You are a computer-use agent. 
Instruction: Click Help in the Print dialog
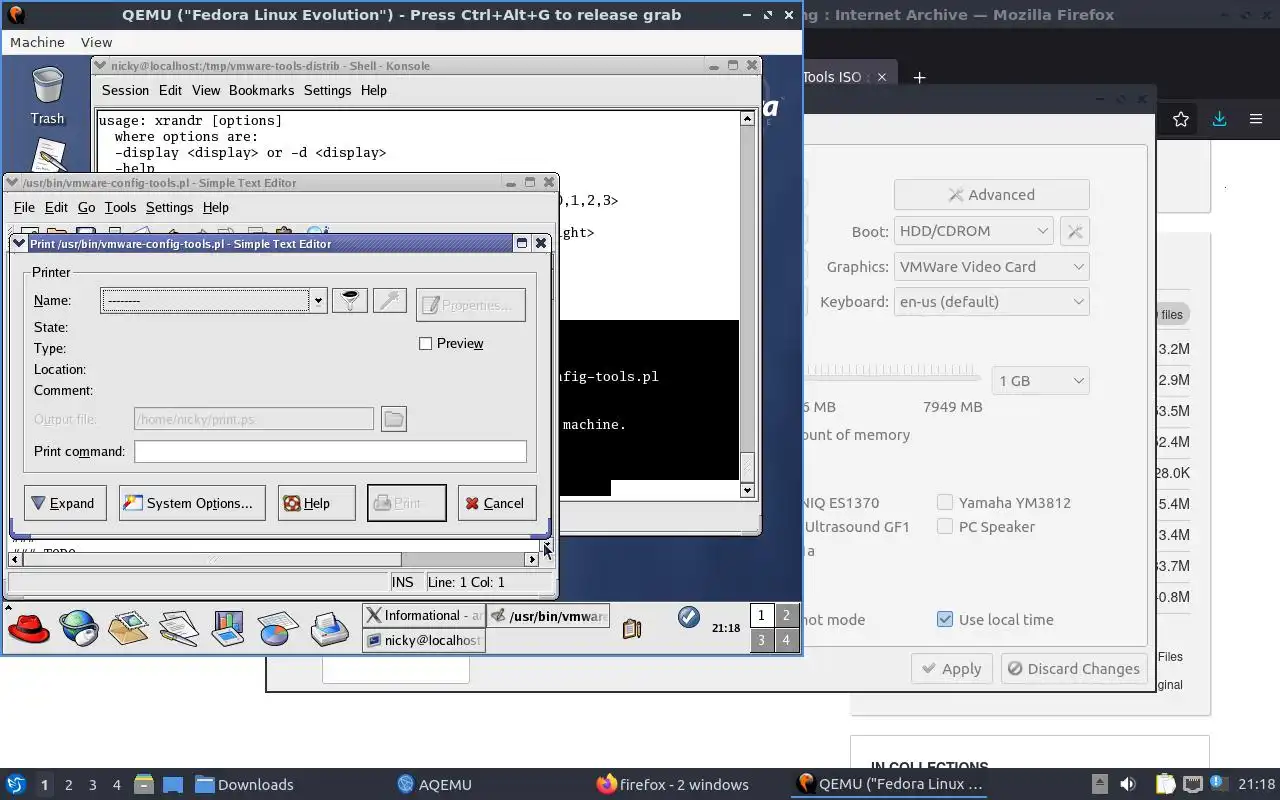[x=316, y=503]
